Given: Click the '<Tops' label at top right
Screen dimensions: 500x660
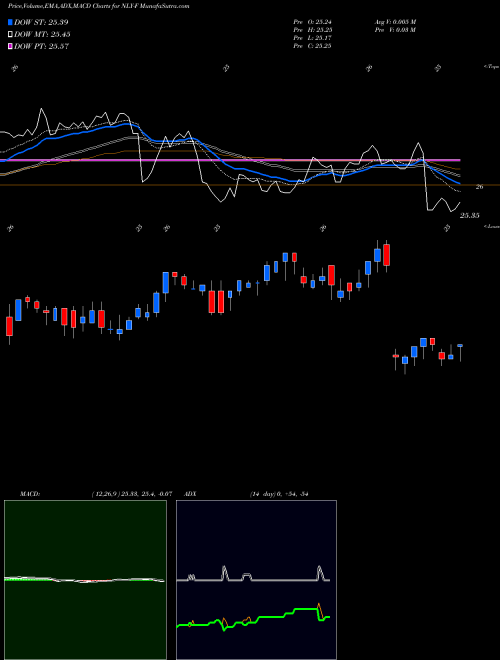Looking at the screenshot, I should [x=491, y=67].
